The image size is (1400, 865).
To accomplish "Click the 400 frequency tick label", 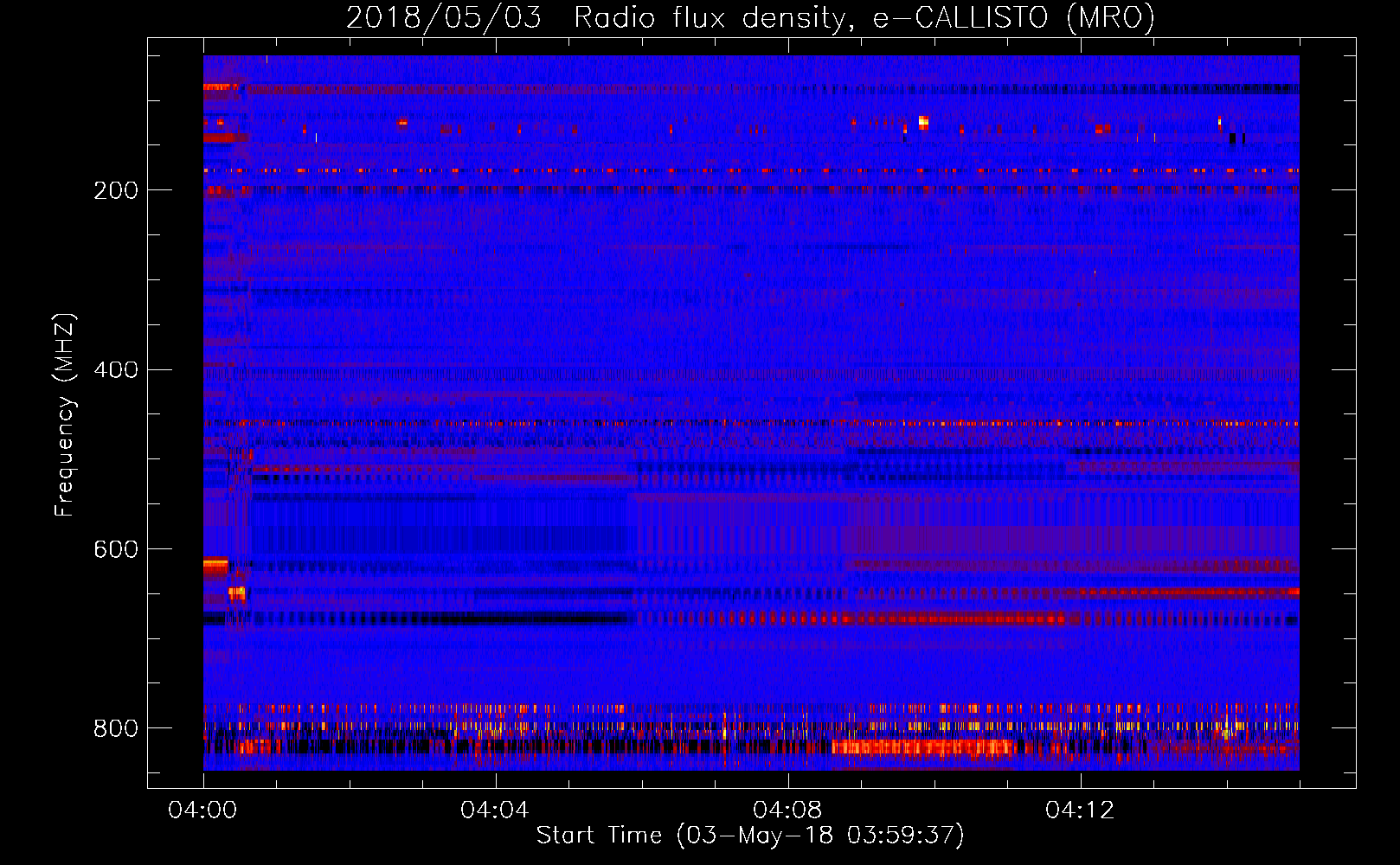I will coord(116,370).
